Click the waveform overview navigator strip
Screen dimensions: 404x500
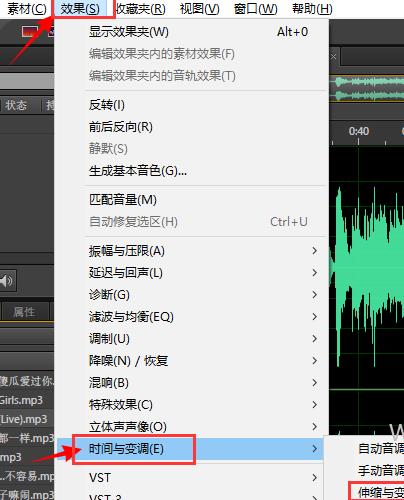[x=367, y=88]
